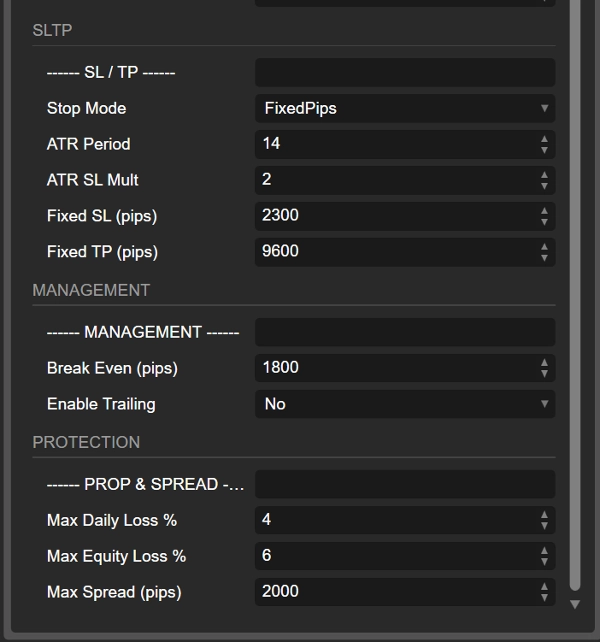Increase the Fixed TP (pips) value
600x642 pixels.
click(x=544, y=247)
